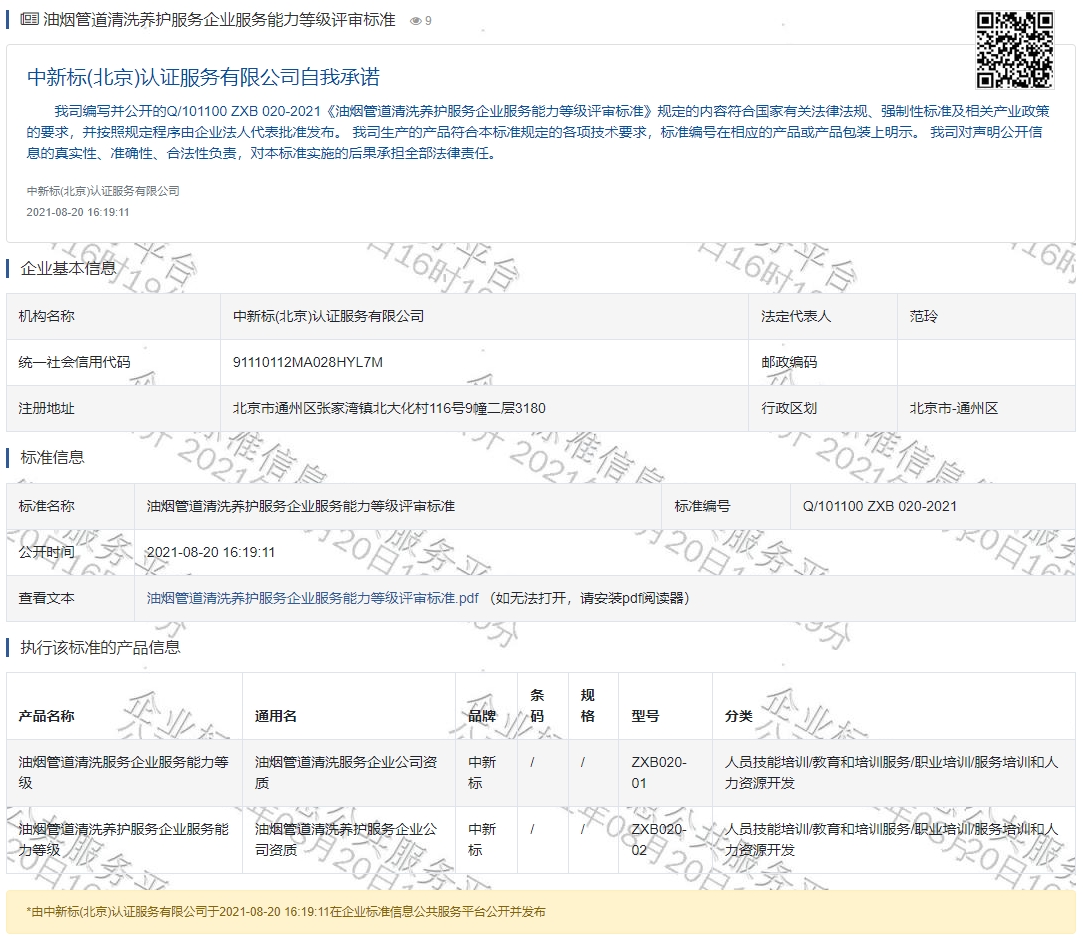This screenshot has height=939, width=1083.
Task: Click the page title 油烟管道清洗养护服务企业服务能力等级评审标准
Action: [x=219, y=20]
